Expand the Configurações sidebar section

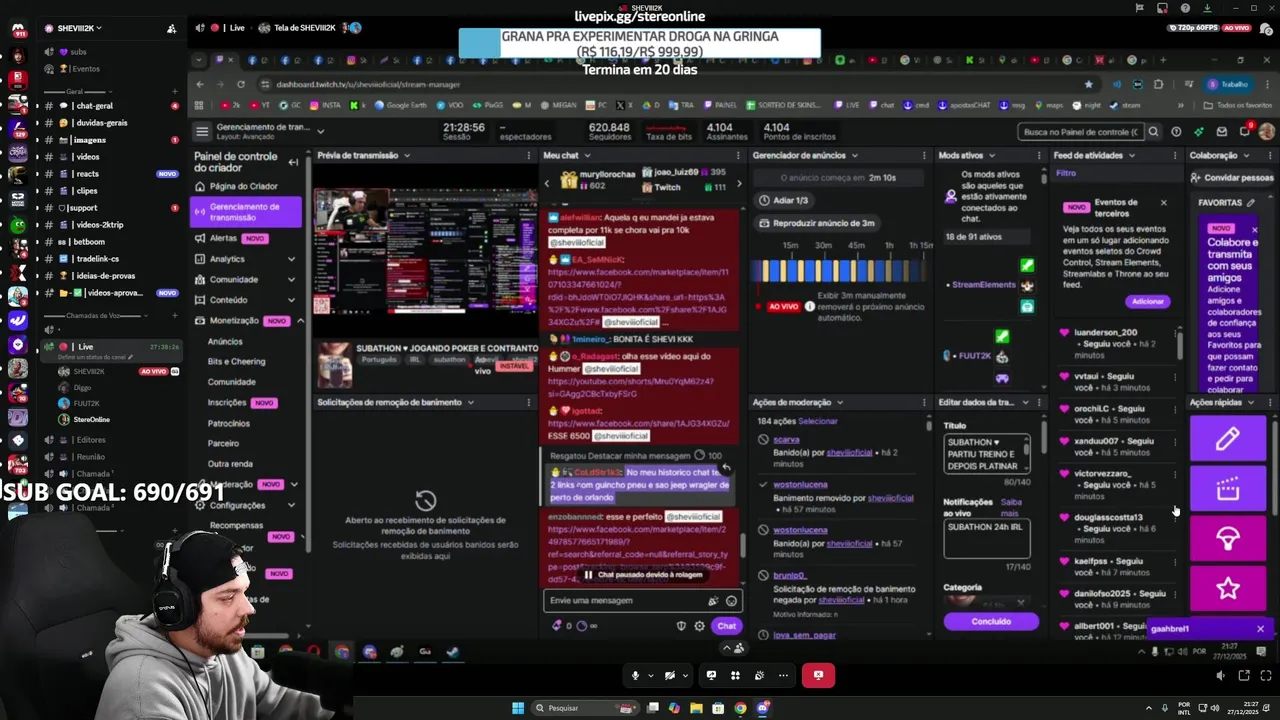point(291,506)
